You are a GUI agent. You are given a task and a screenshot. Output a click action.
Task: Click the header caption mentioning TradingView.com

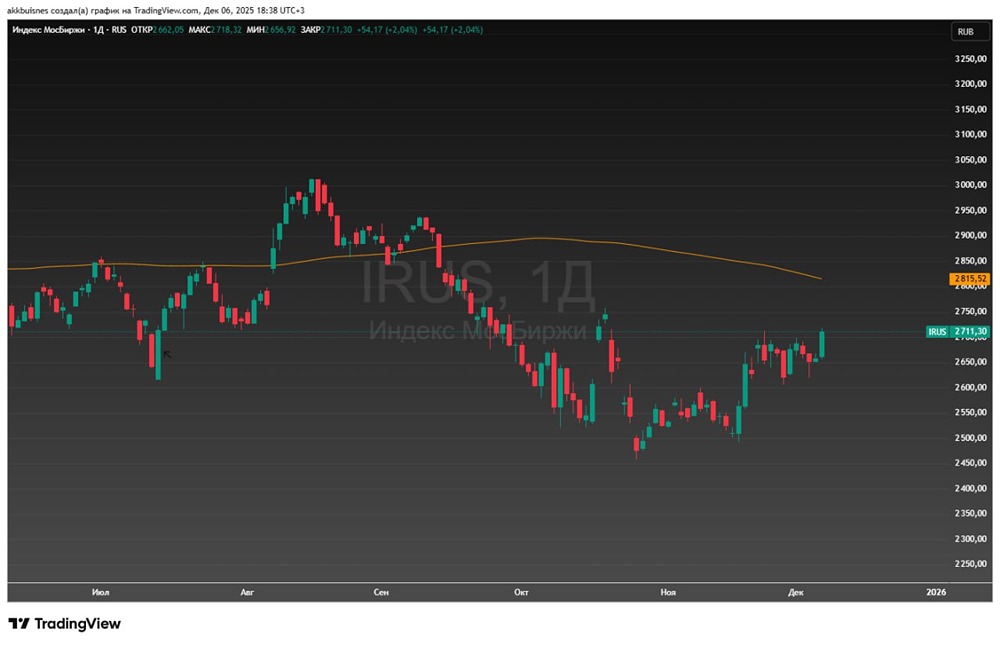(x=156, y=10)
